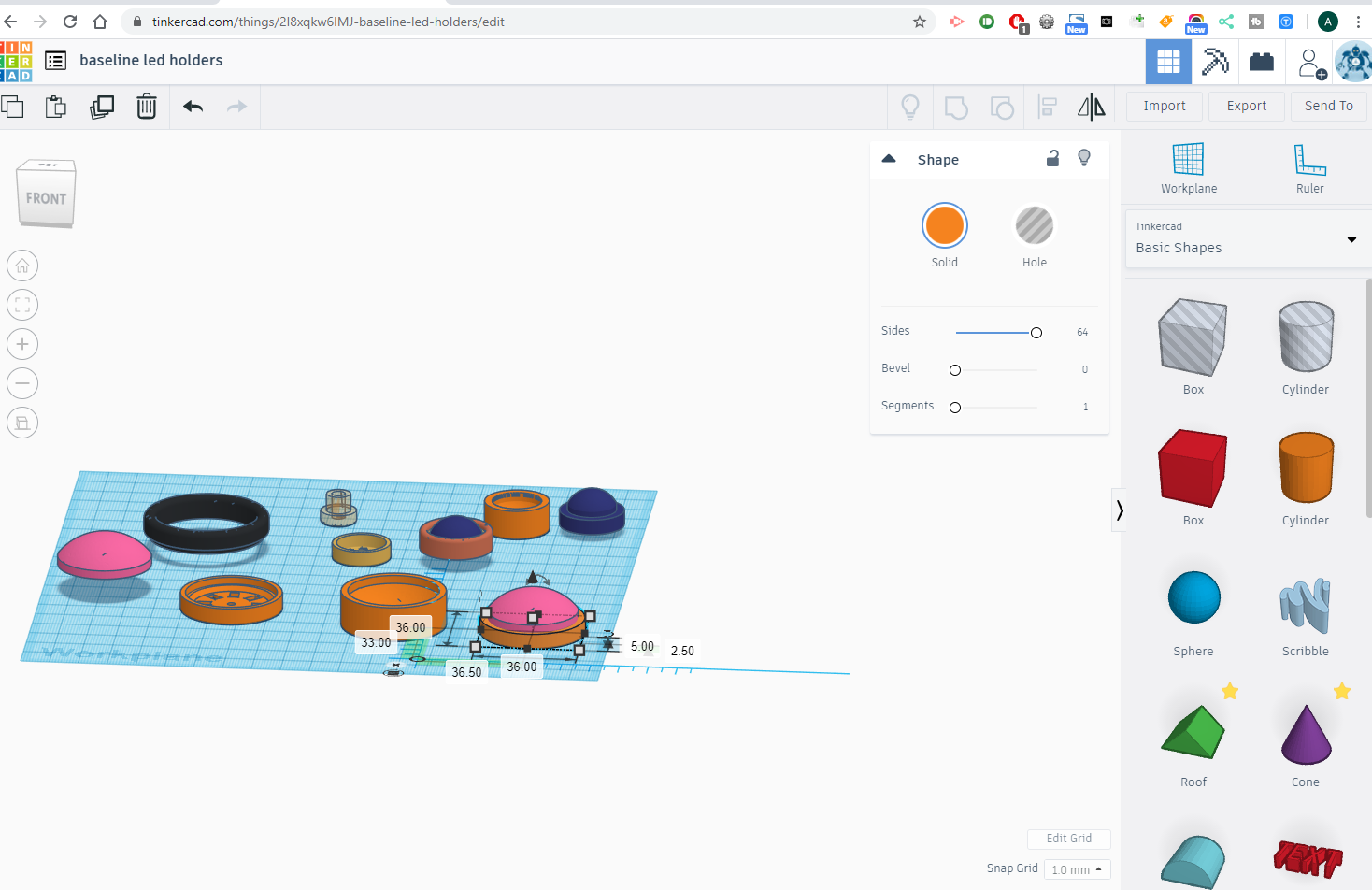Screen dimensions: 1372x890
Task: Open the Snap Grid 1.0 mm dropdown
Action: (1077, 869)
